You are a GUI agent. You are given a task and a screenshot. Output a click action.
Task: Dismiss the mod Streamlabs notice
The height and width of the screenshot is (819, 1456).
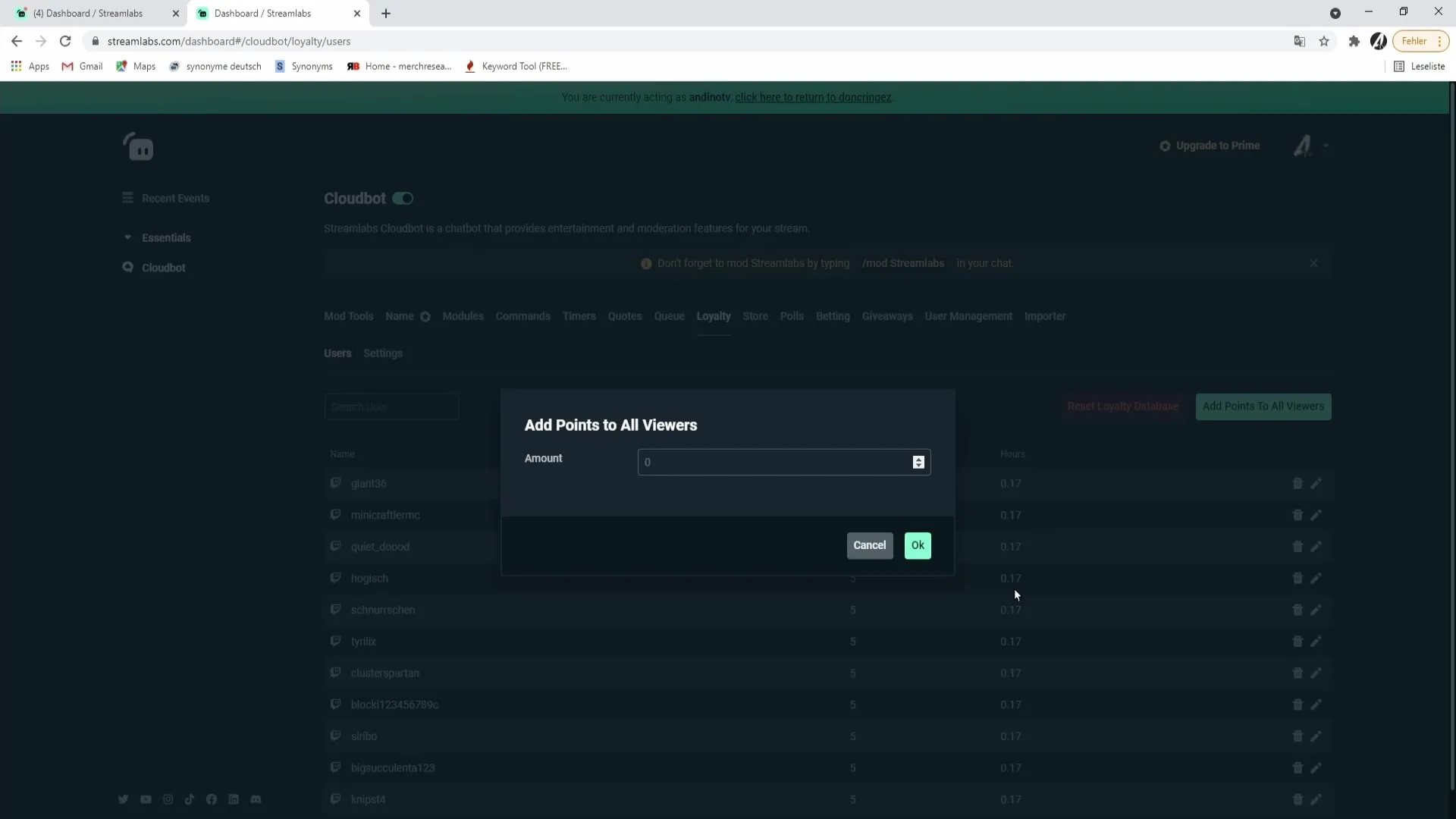pyautogui.click(x=1313, y=263)
